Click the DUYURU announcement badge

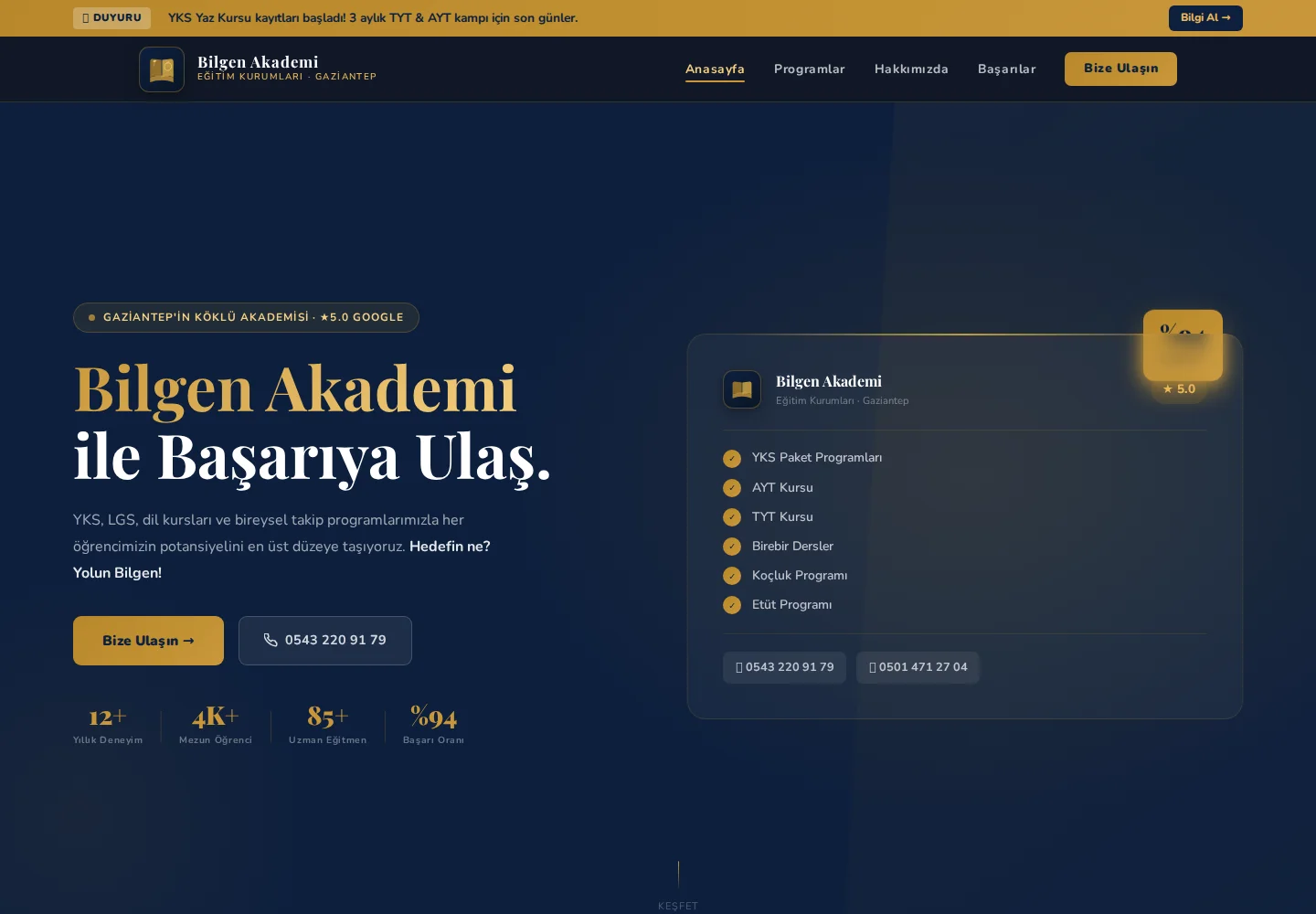(111, 18)
